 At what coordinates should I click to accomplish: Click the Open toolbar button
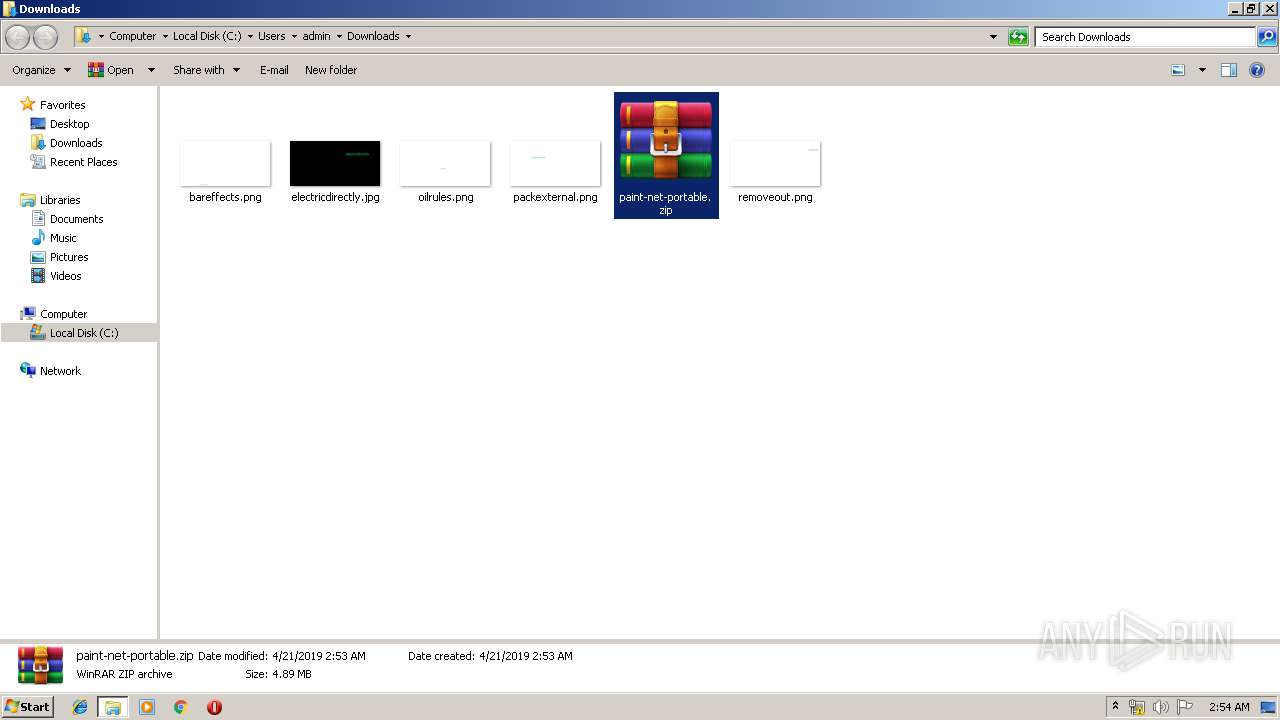111,70
